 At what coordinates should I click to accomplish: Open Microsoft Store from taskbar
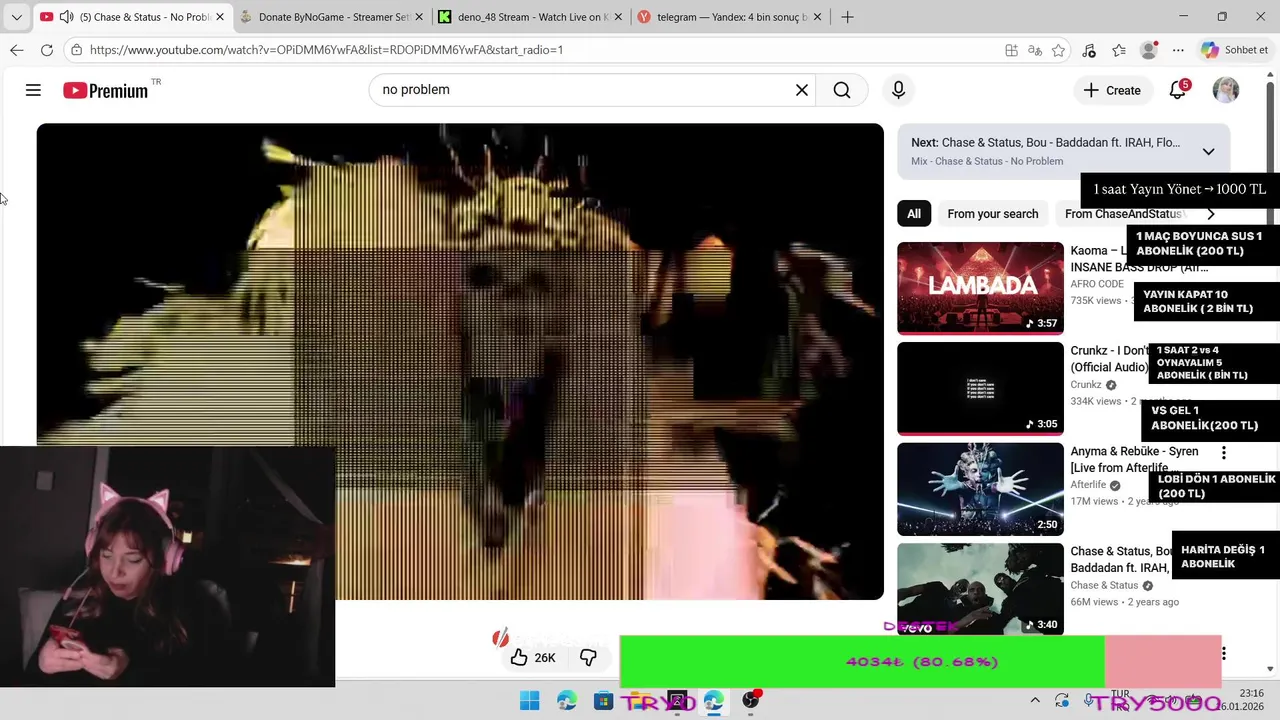click(603, 701)
